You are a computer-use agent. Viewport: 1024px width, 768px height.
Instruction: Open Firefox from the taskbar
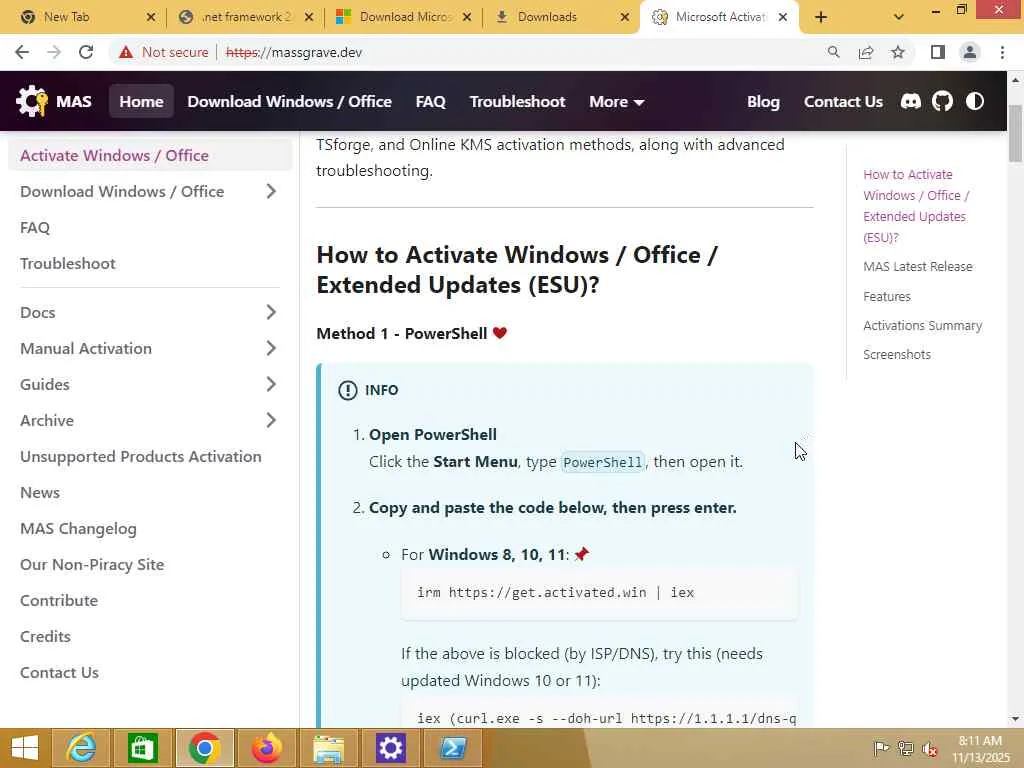pos(266,748)
